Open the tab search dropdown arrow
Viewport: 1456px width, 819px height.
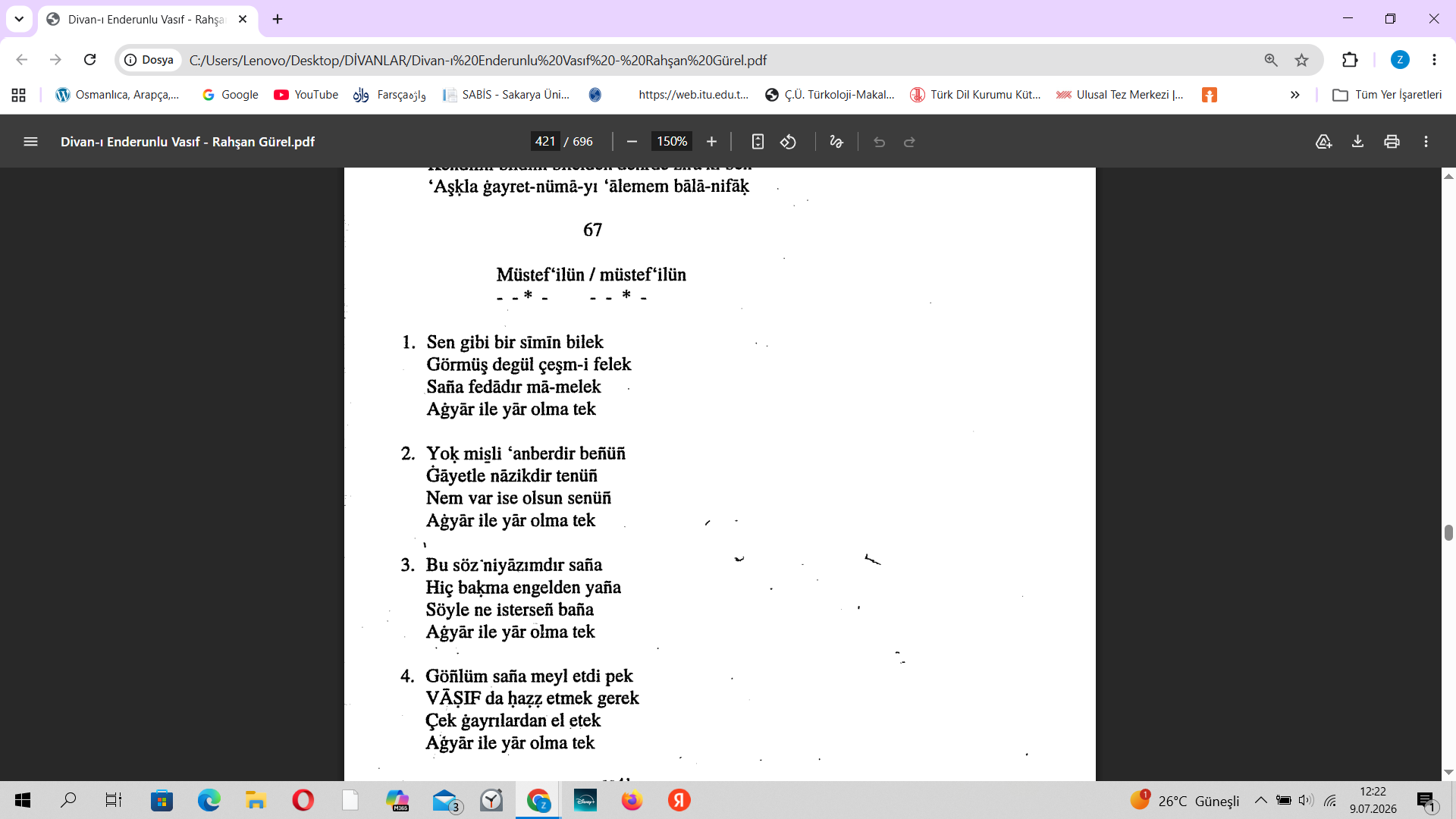[19, 19]
